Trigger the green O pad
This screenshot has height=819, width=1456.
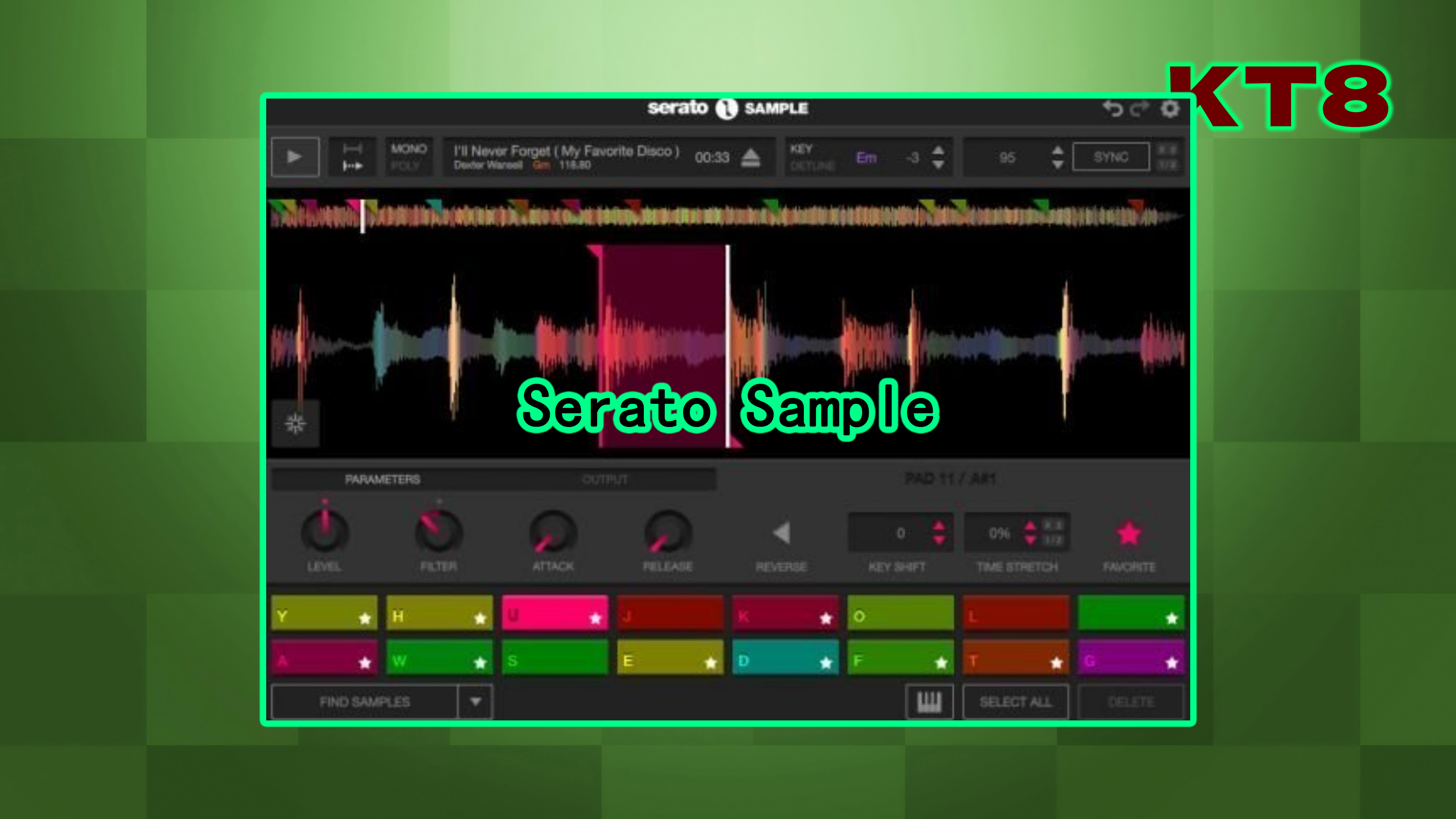pyautogui.click(x=901, y=613)
